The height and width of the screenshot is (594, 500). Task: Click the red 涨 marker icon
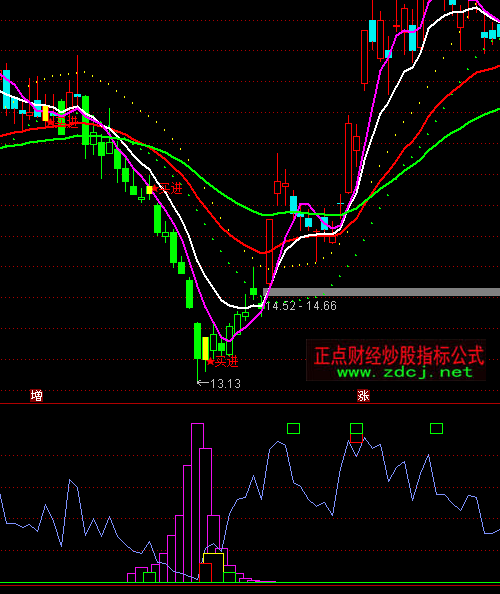(363, 396)
